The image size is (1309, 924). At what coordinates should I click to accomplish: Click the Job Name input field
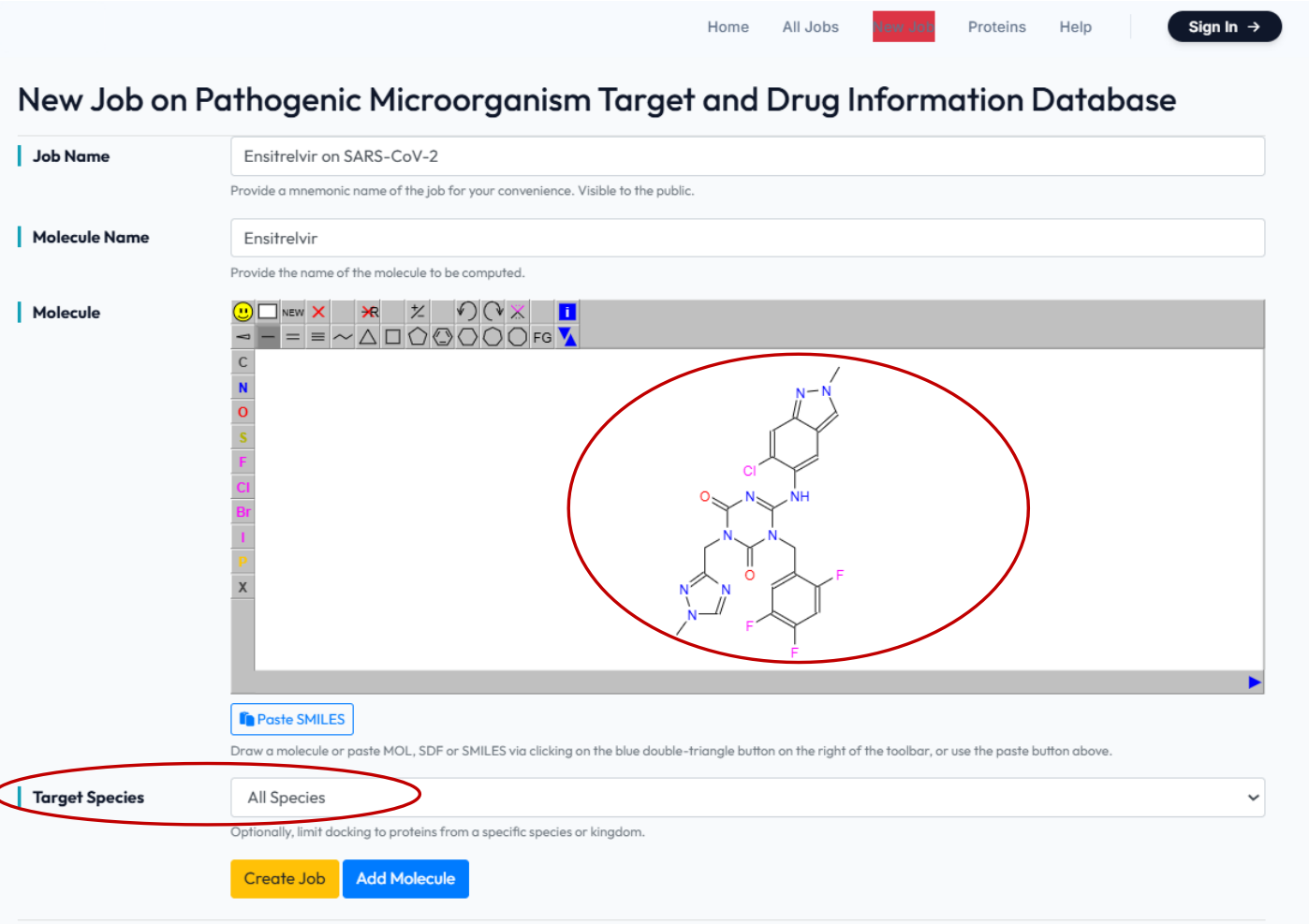[x=747, y=156]
